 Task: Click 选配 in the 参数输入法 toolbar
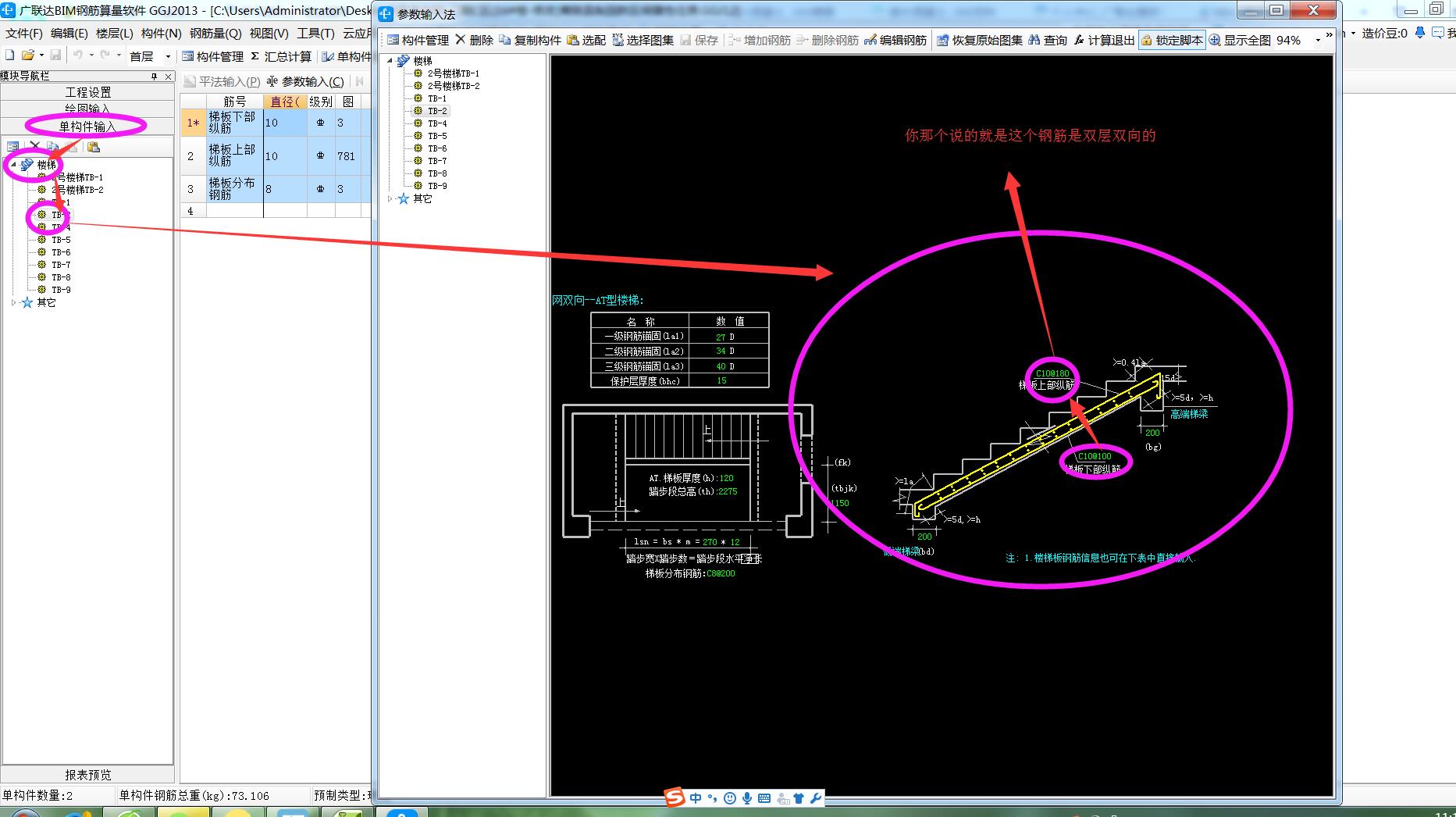[x=586, y=40]
